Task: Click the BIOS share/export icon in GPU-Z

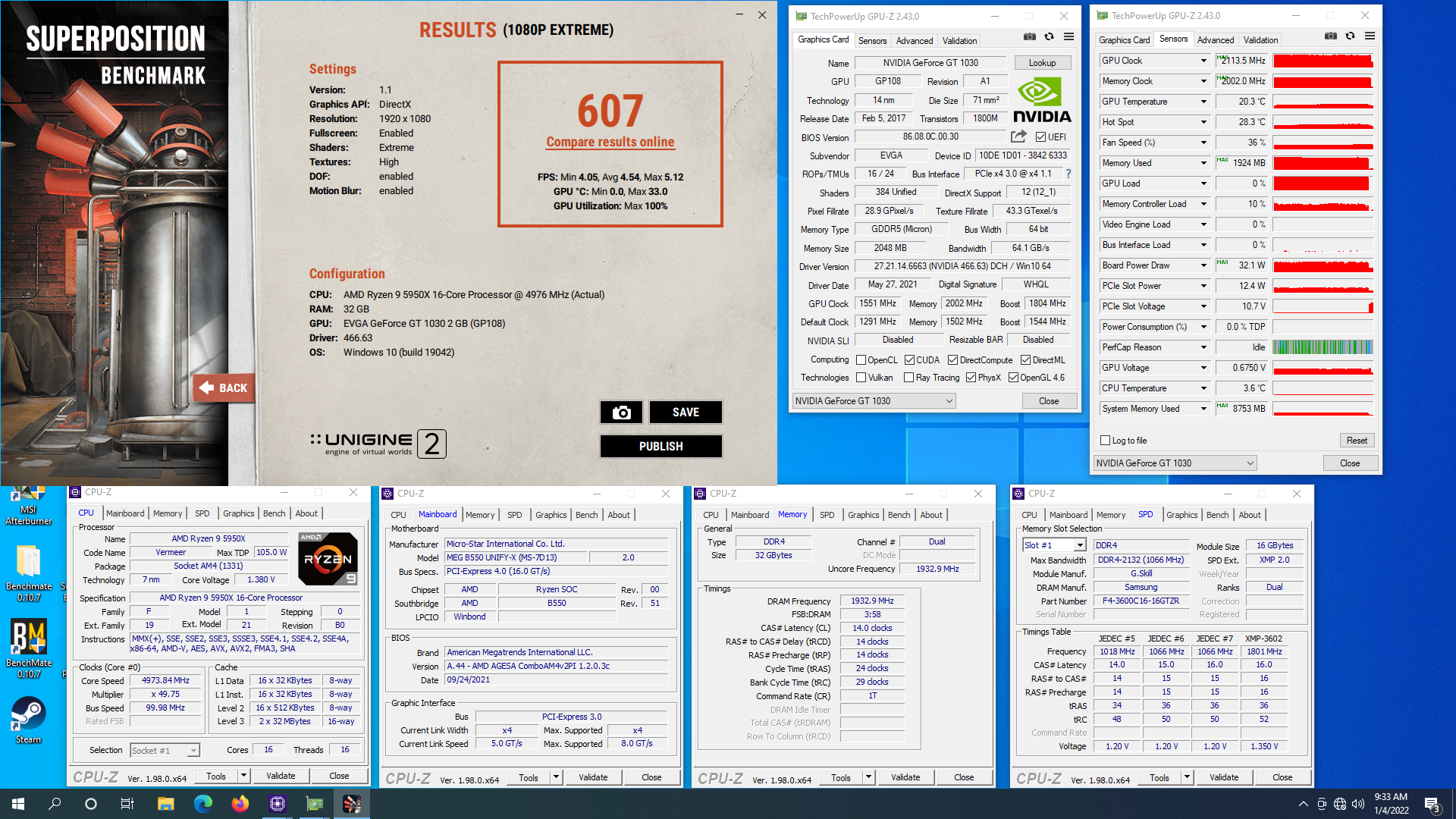Action: point(1018,136)
